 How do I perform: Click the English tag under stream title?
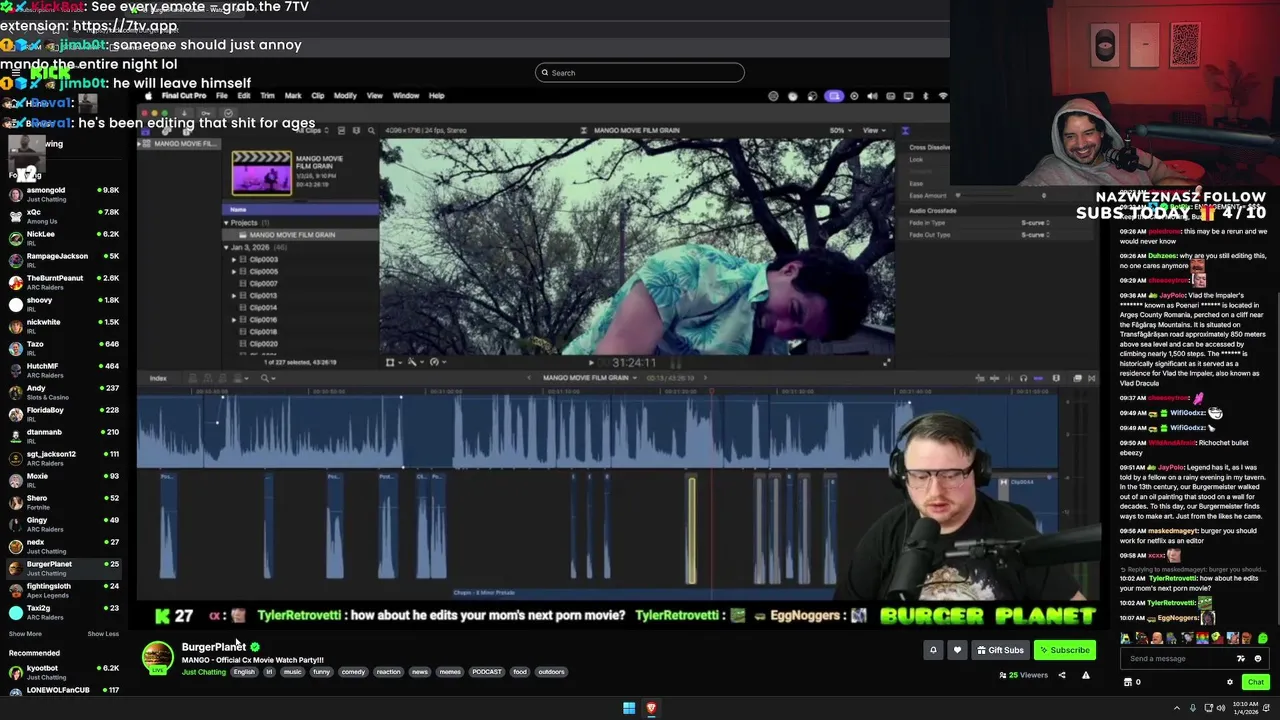245,672
